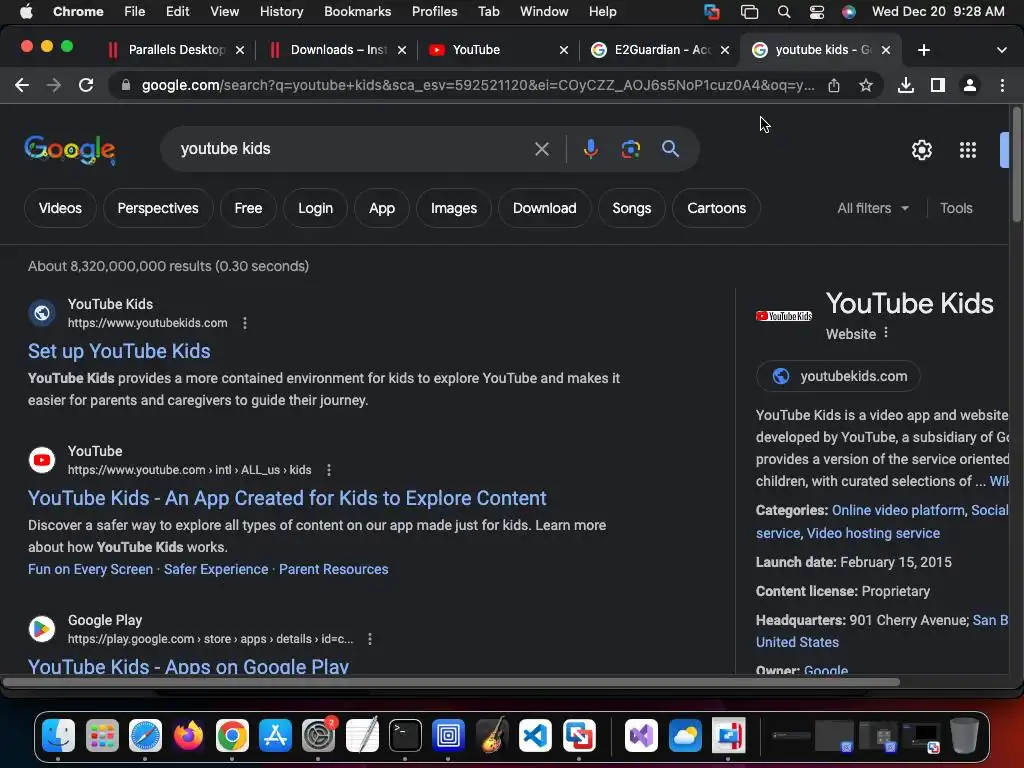
Task: Open options for Google Play result
Action: (x=370, y=639)
